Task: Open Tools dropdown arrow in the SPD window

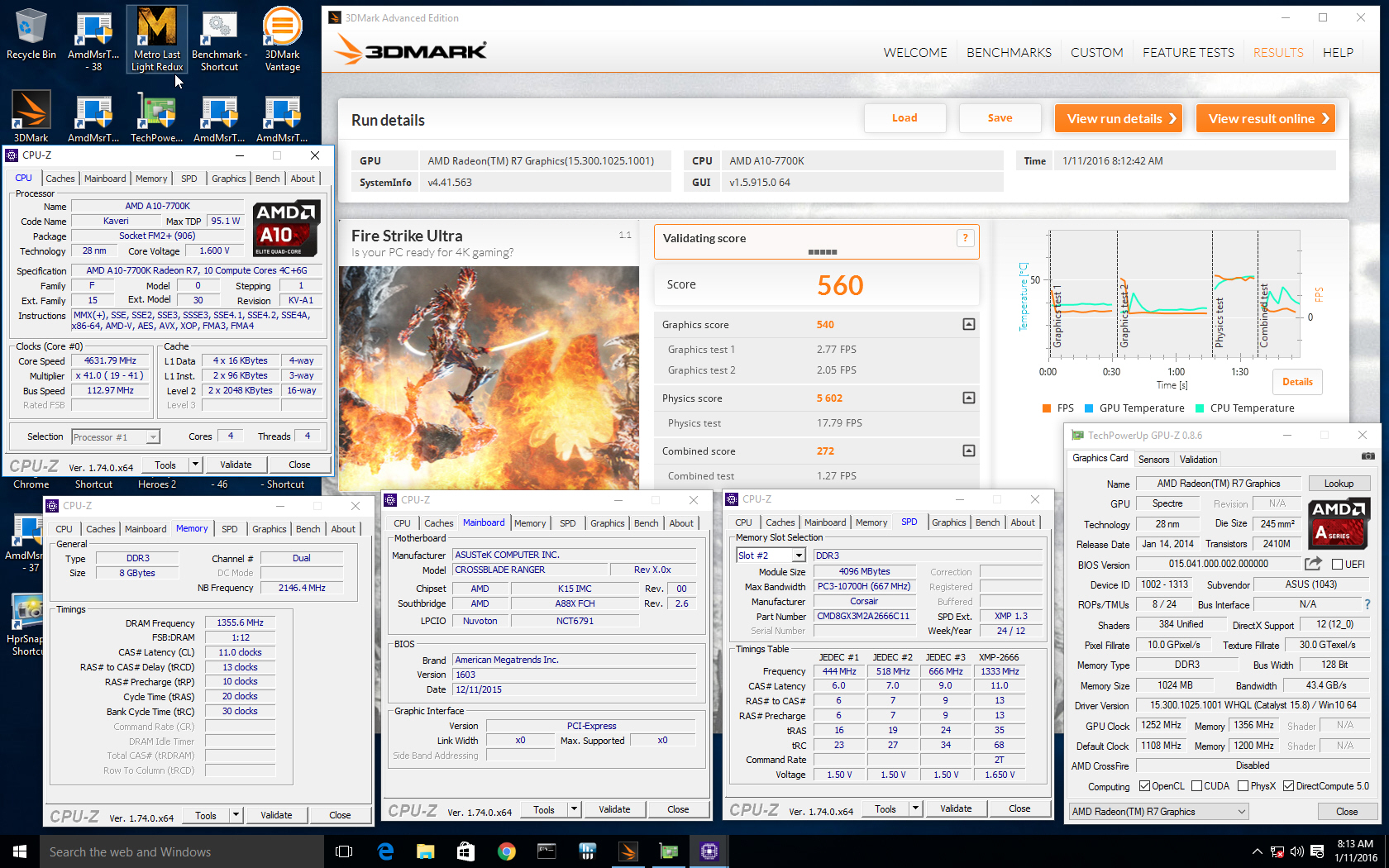Action: [x=915, y=808]
